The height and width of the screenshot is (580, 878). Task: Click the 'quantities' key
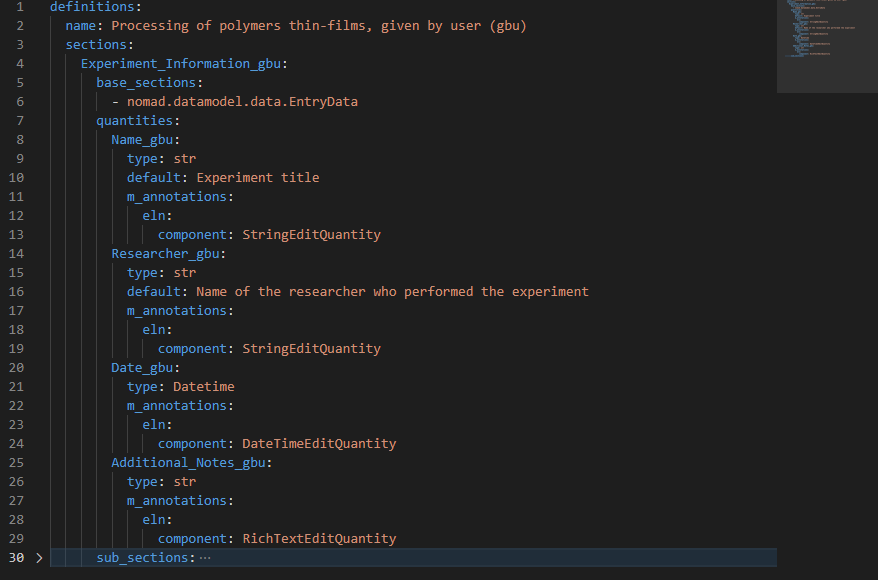134,121
